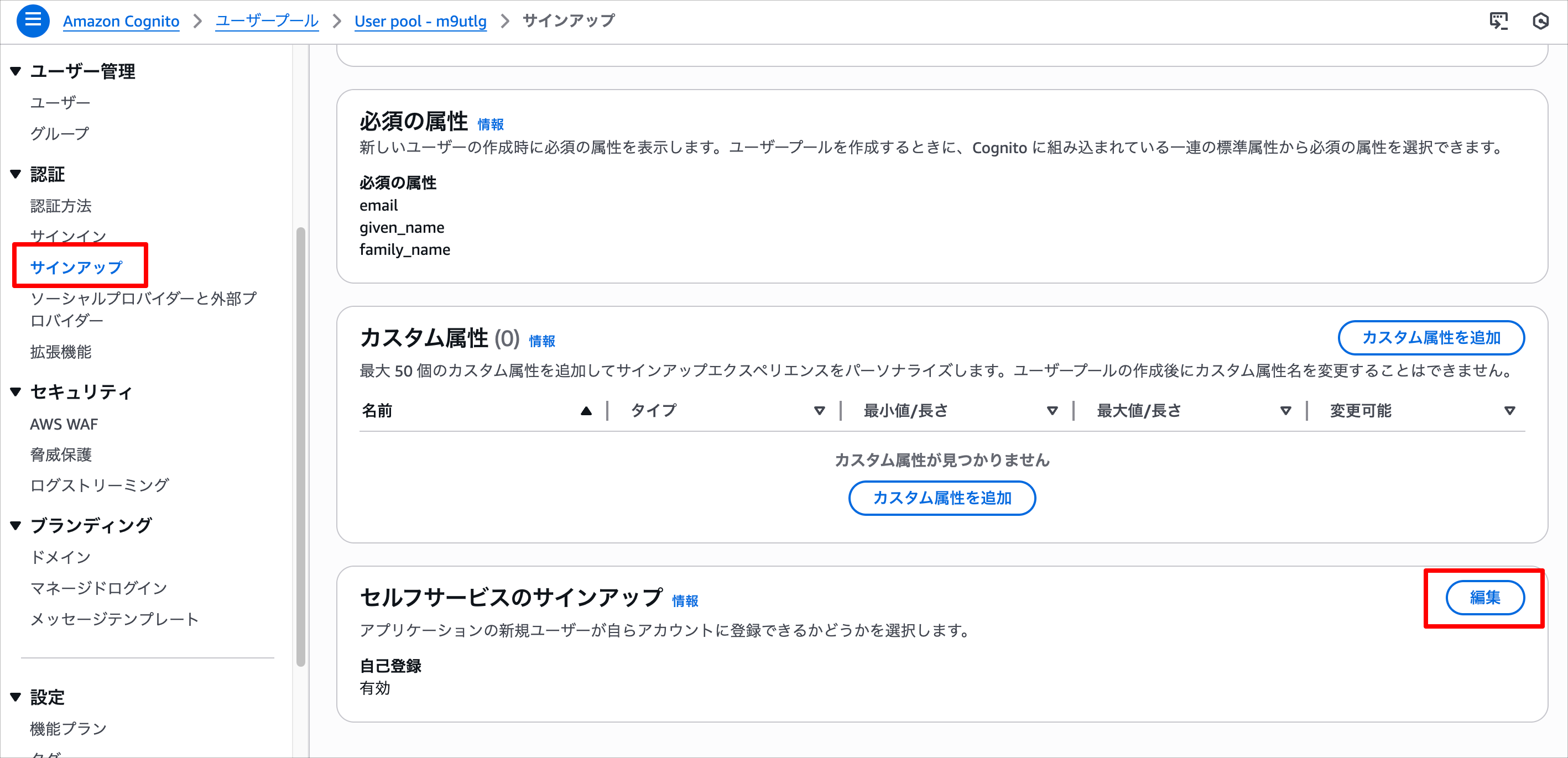Collapse the ブランディング sidebar section
The height and width of the screenshot is (758, 1568).
click(16, 525)
